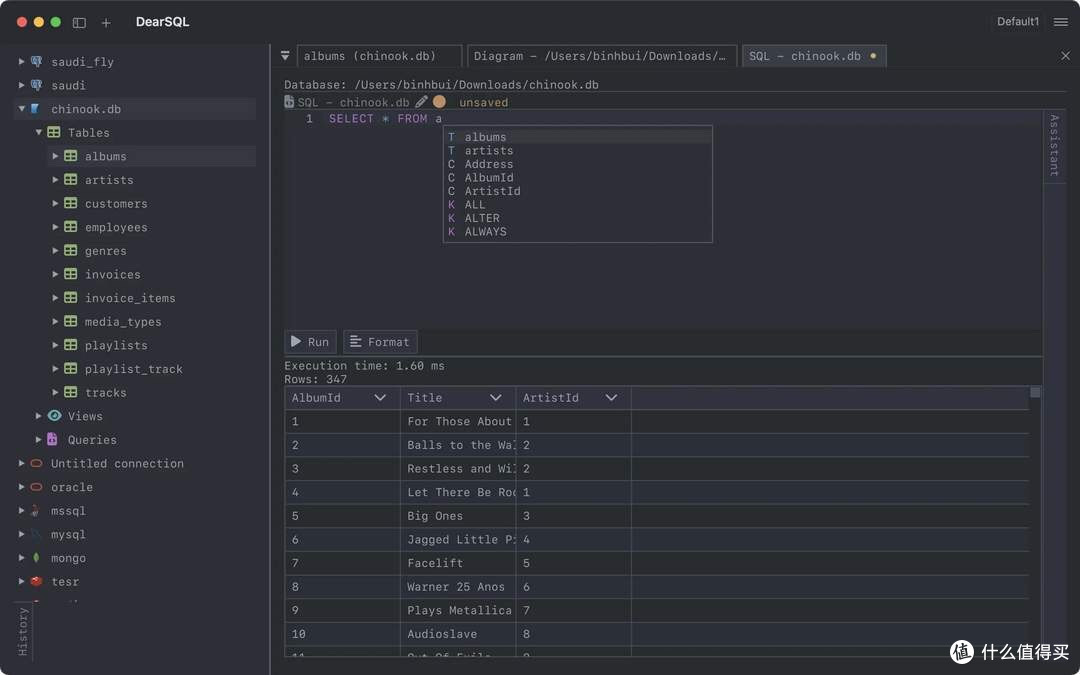Click the orange unsaved status dot

click(x=439, y=102)
